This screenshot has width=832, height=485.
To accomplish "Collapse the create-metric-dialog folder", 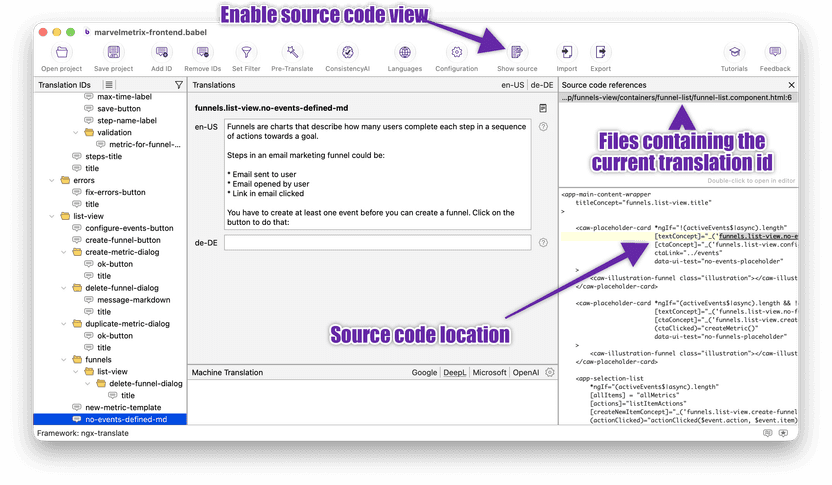I will click(64, 252).
